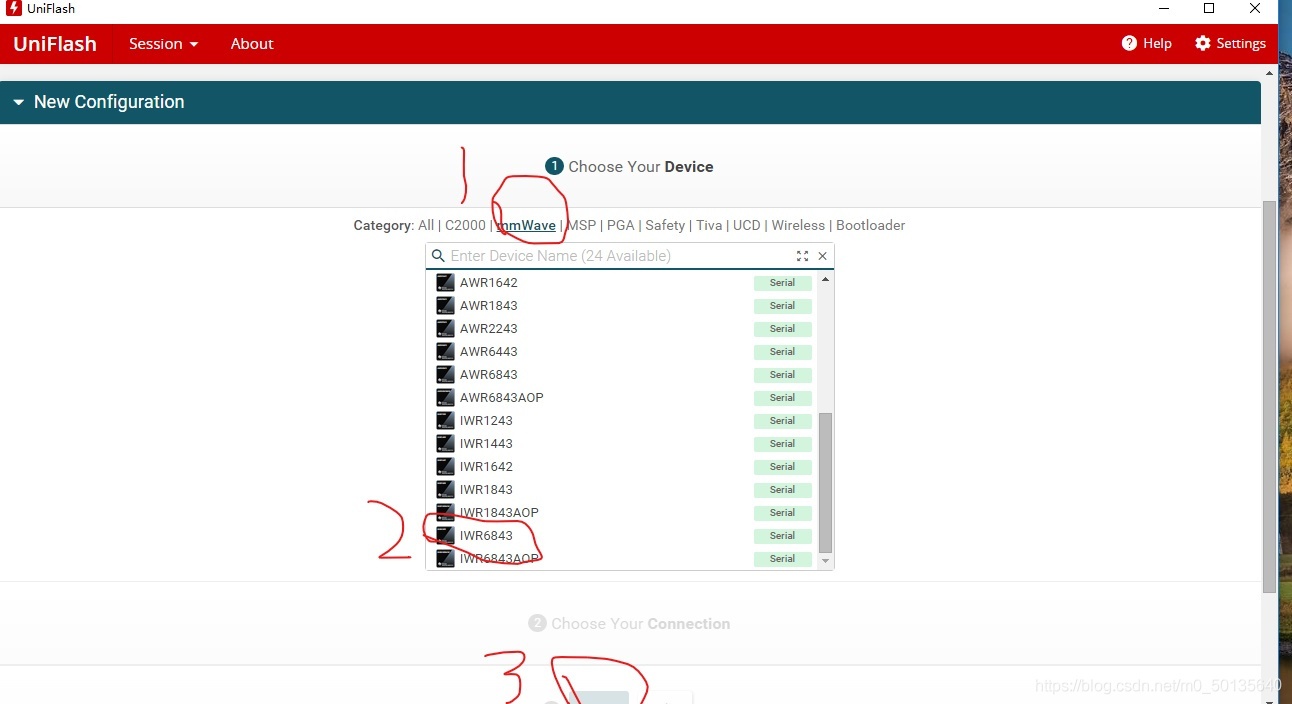The image size is (1292, 704).
Task: Open Settings with the gear icon
Action: click(x=1230, y=43)
